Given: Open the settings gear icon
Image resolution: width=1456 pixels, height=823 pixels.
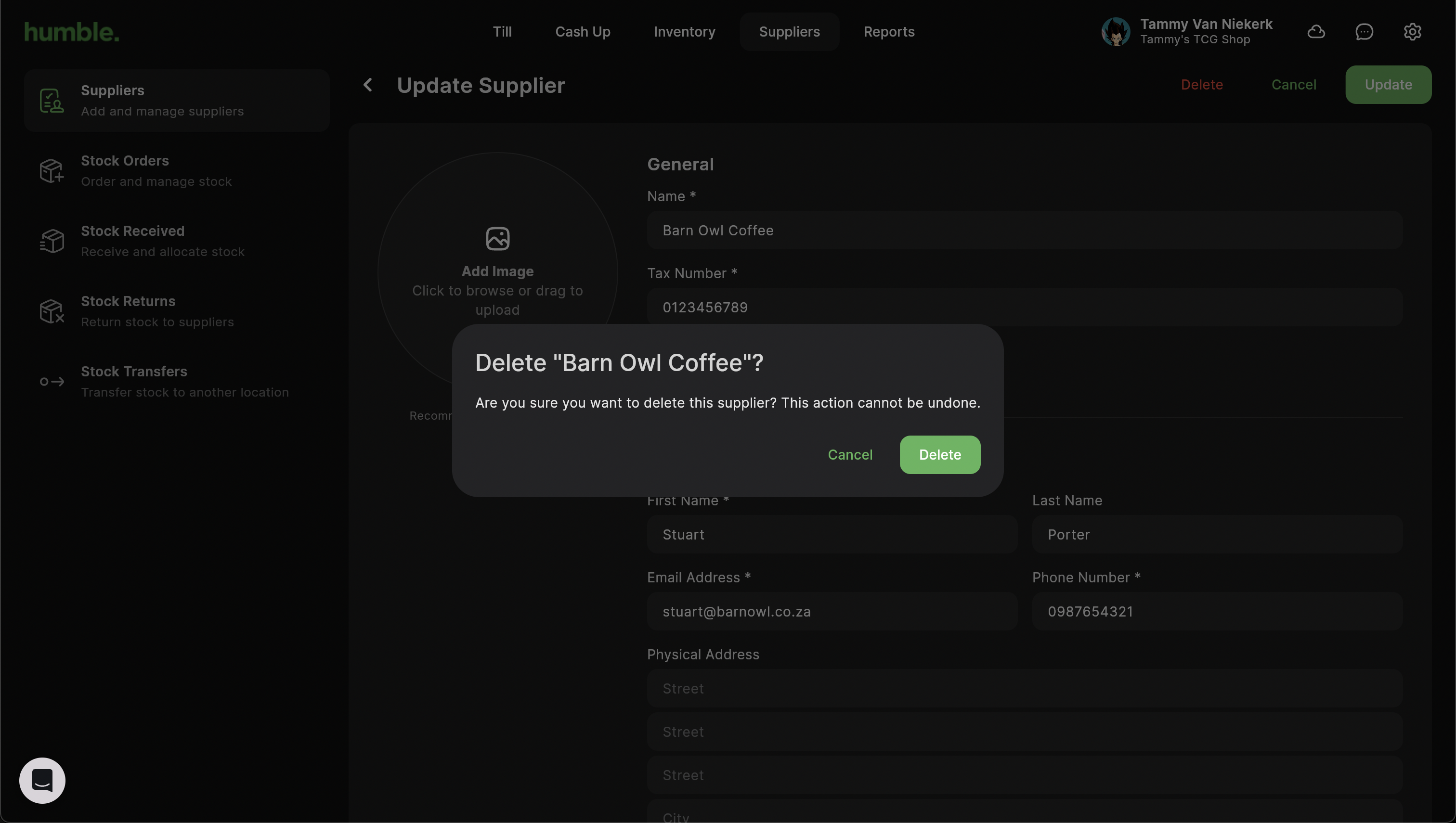Looking at the screenshot, I should pos(1412,32).
